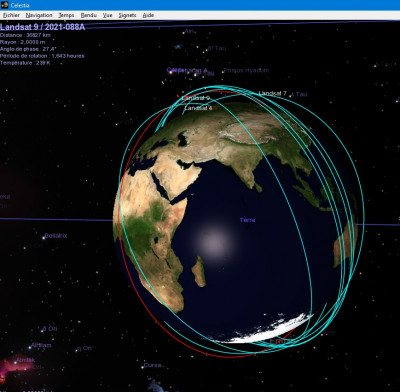Open the Rendu menu
The image size is (400, 392).
click(x=89, y=15)
